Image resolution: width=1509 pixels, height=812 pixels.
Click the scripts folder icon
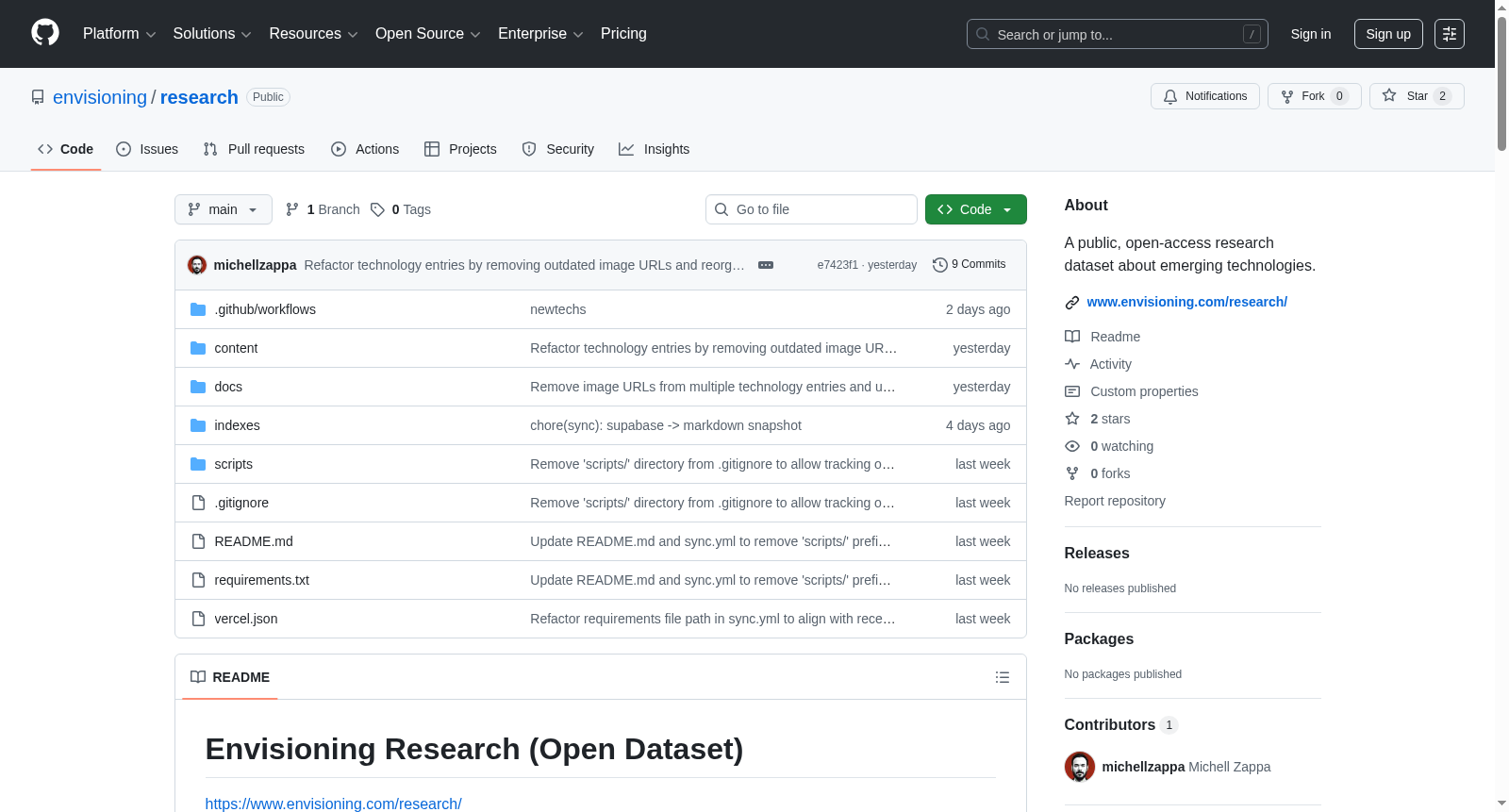coord(198,464)
